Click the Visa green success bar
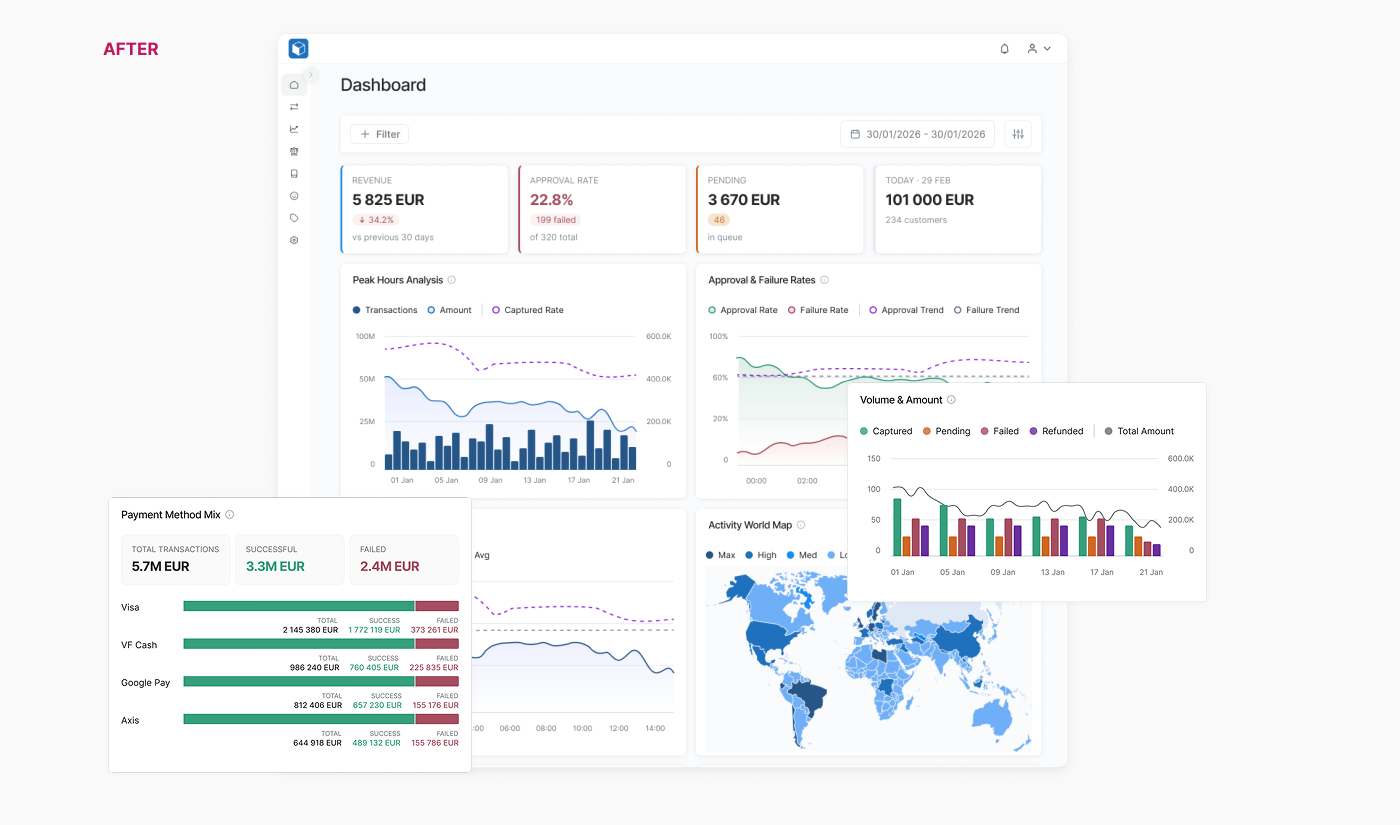 (299, 606)
